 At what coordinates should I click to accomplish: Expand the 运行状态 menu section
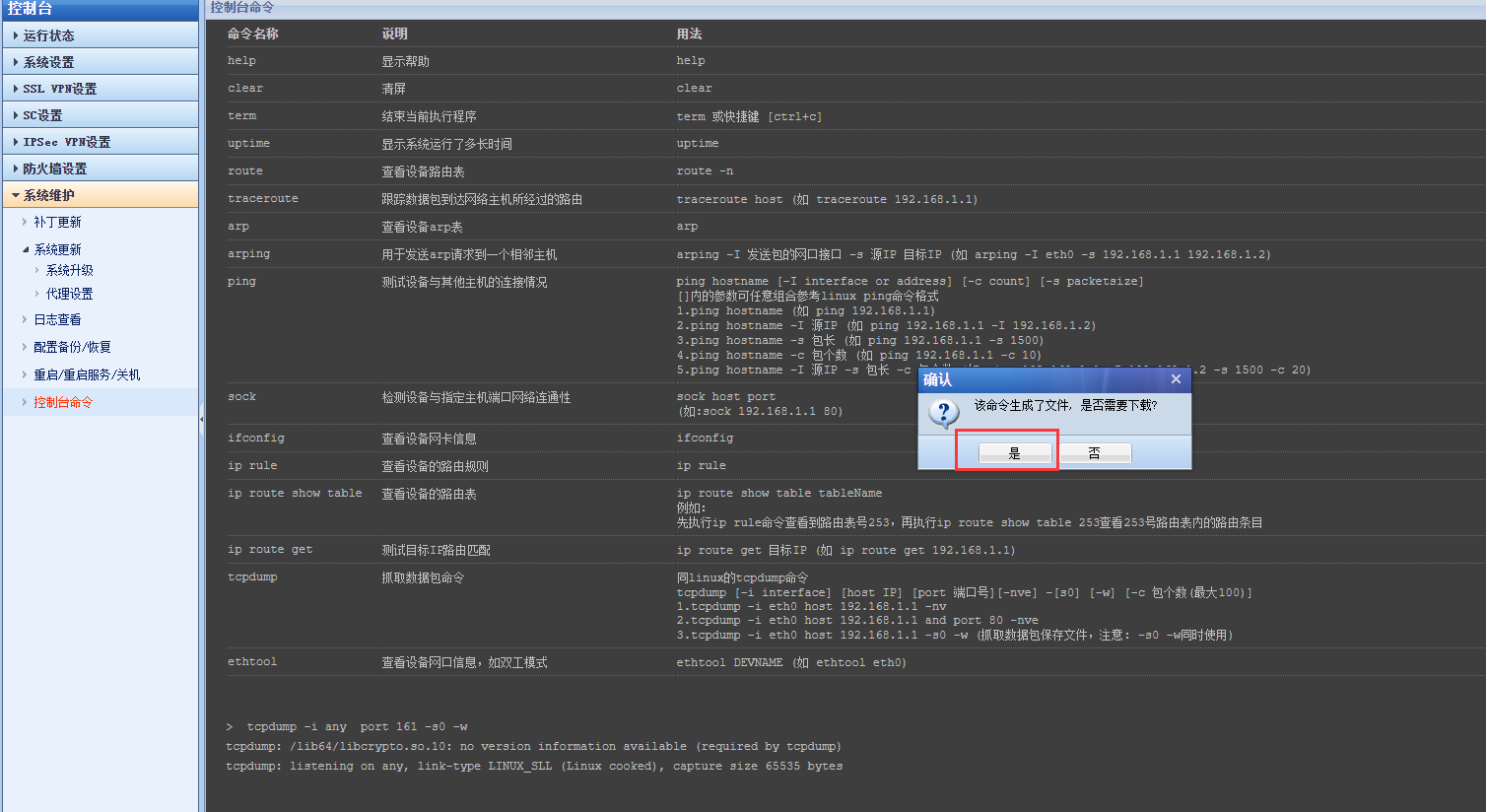[49, 35]
